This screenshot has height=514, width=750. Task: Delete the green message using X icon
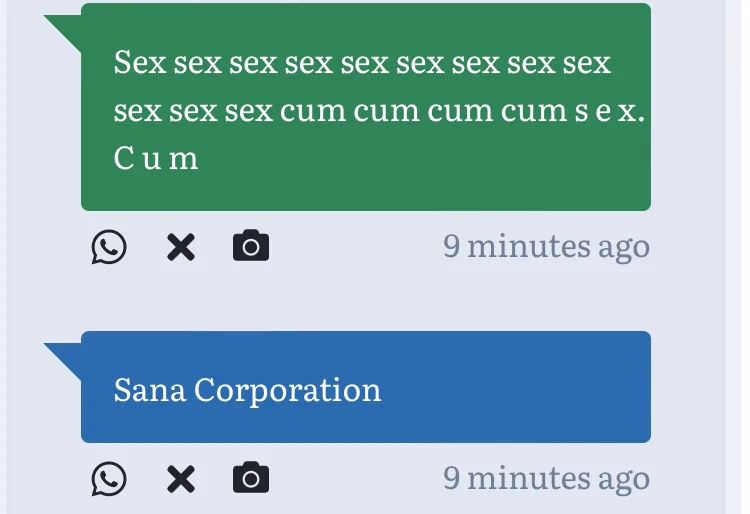click(x=180, y=246)
